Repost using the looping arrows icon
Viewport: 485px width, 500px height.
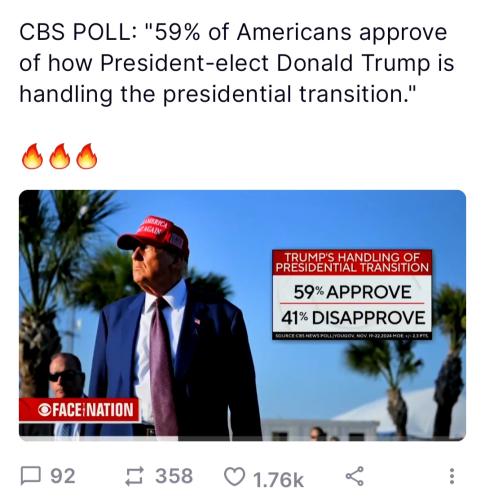pos(135,476)
